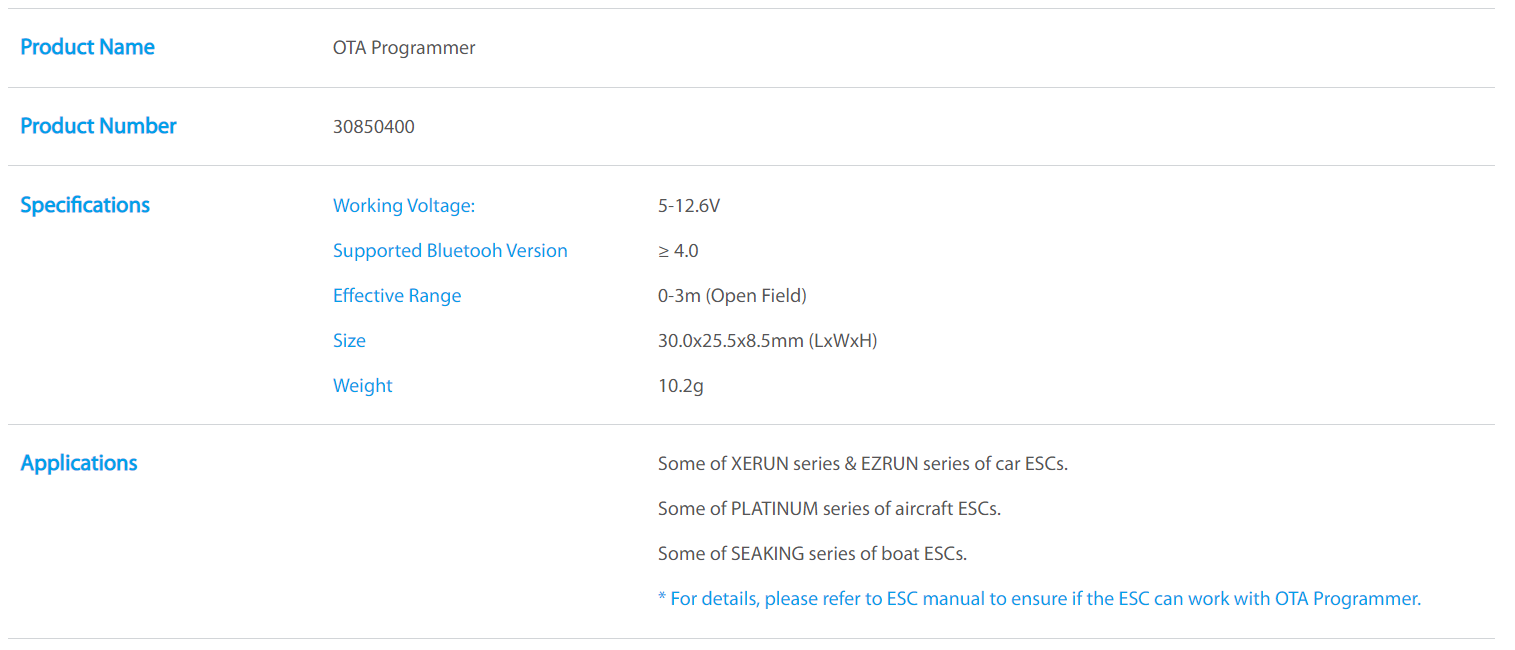Click the Size specification label
Screen dimensions: 1515x650
click(x=349, y=341)
